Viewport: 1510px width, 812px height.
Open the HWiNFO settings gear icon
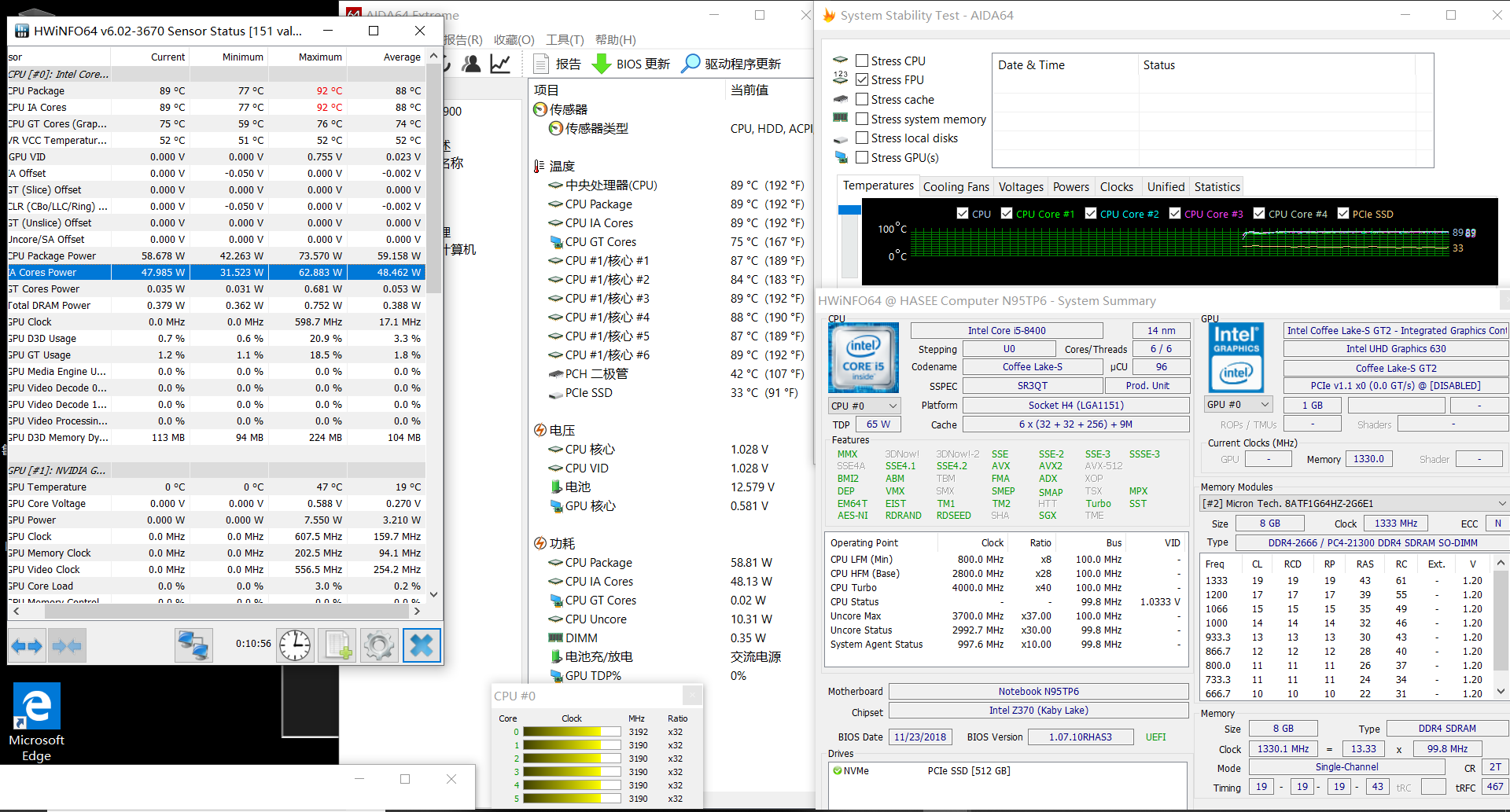point(379,645)
